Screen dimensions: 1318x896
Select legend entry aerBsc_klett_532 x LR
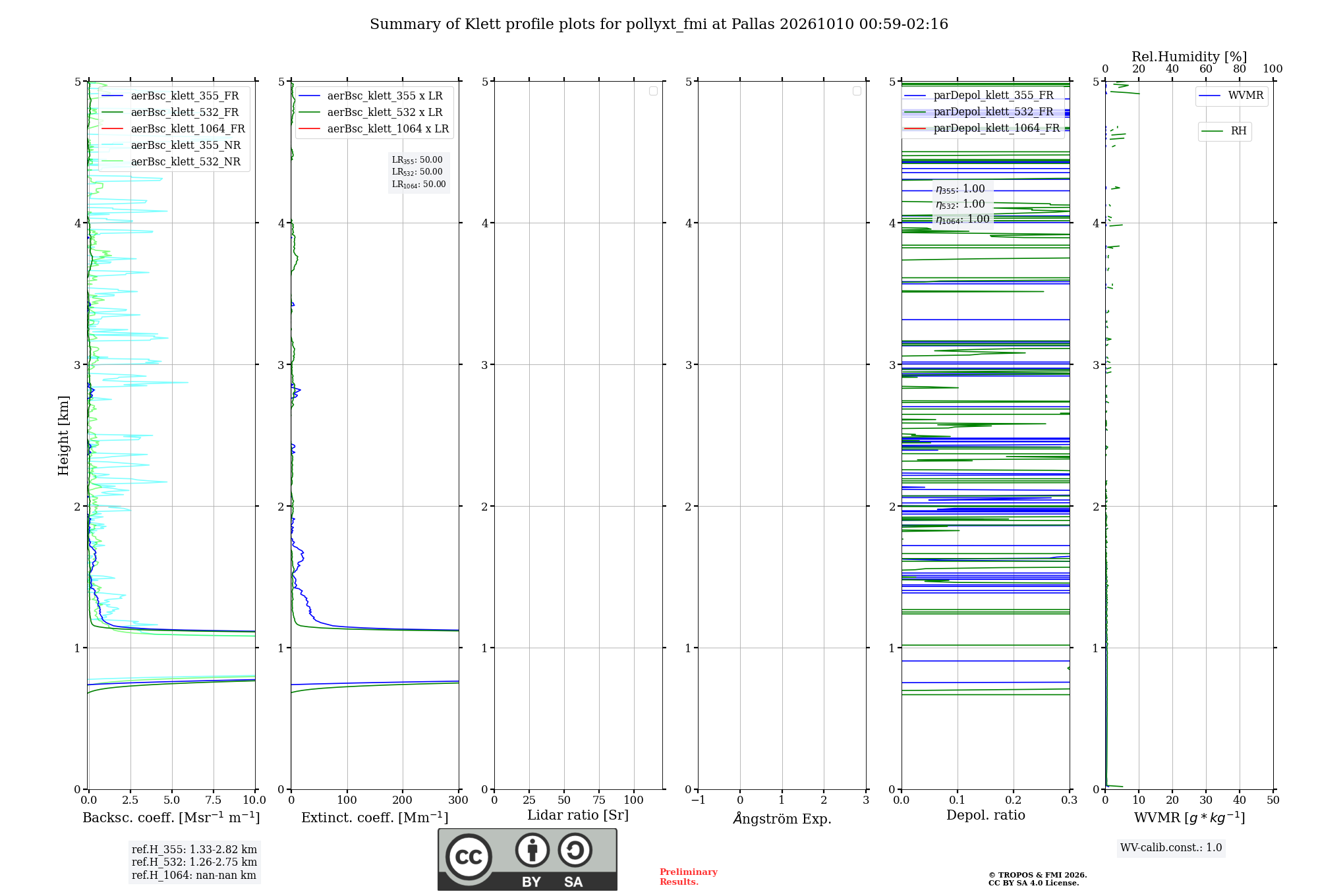click(371, 113)
